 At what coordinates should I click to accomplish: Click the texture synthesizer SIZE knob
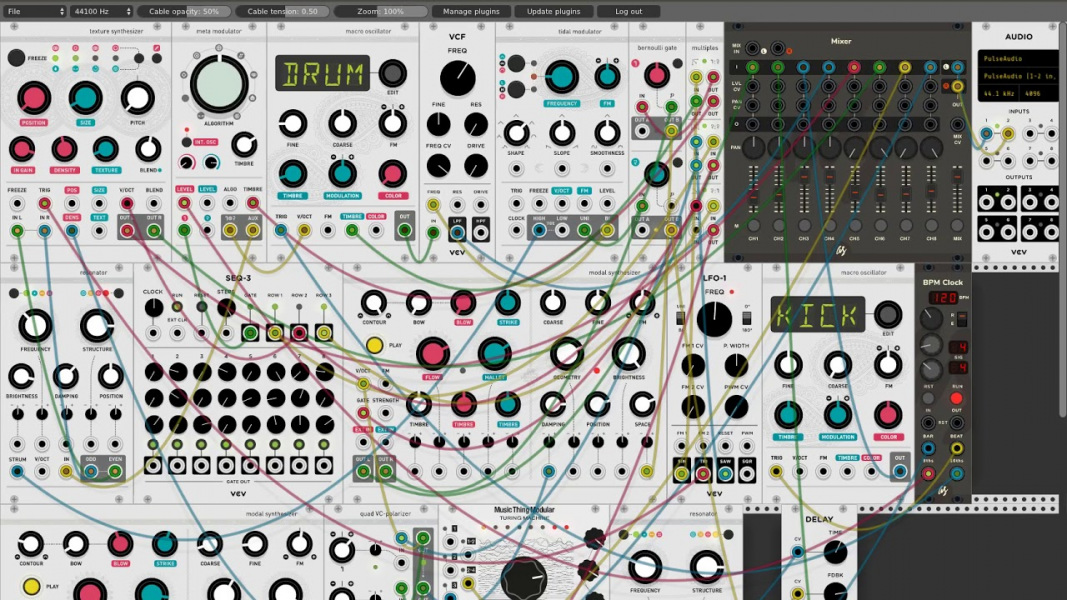[x=85, y=98]
